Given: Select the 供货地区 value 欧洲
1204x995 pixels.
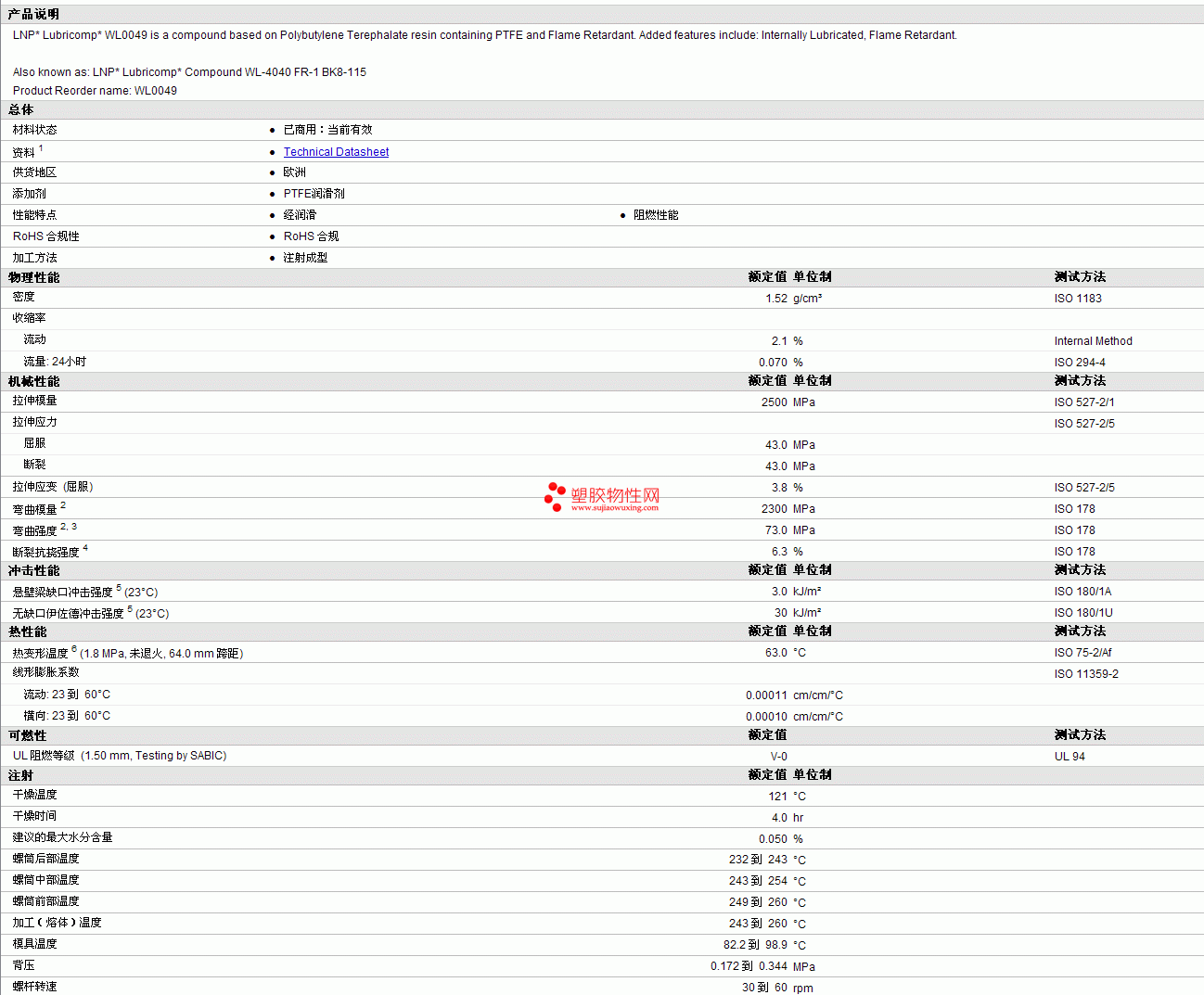Looking at the screenshot, I should 294,172.
